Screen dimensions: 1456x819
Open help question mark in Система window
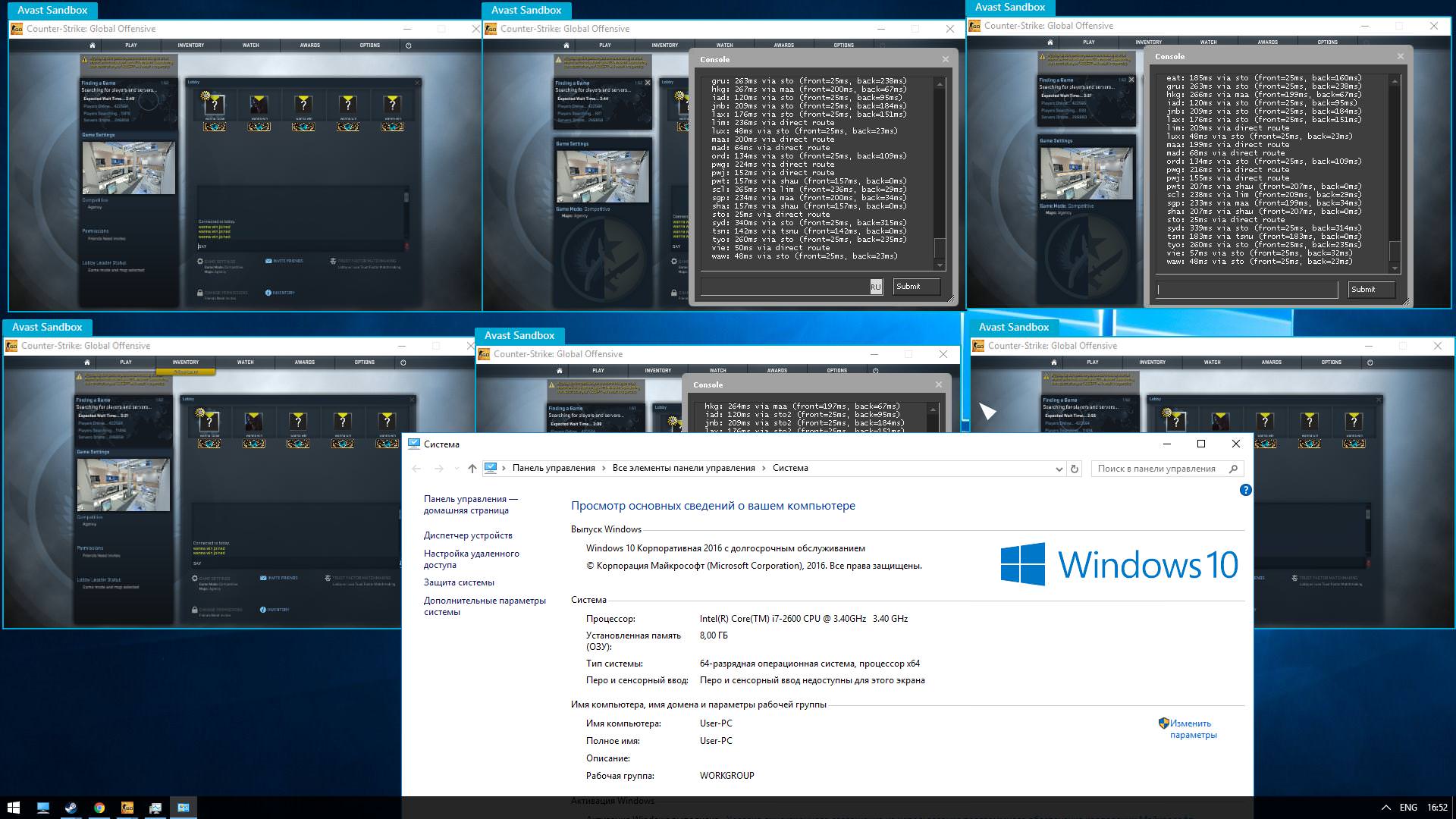[1245, 490]
